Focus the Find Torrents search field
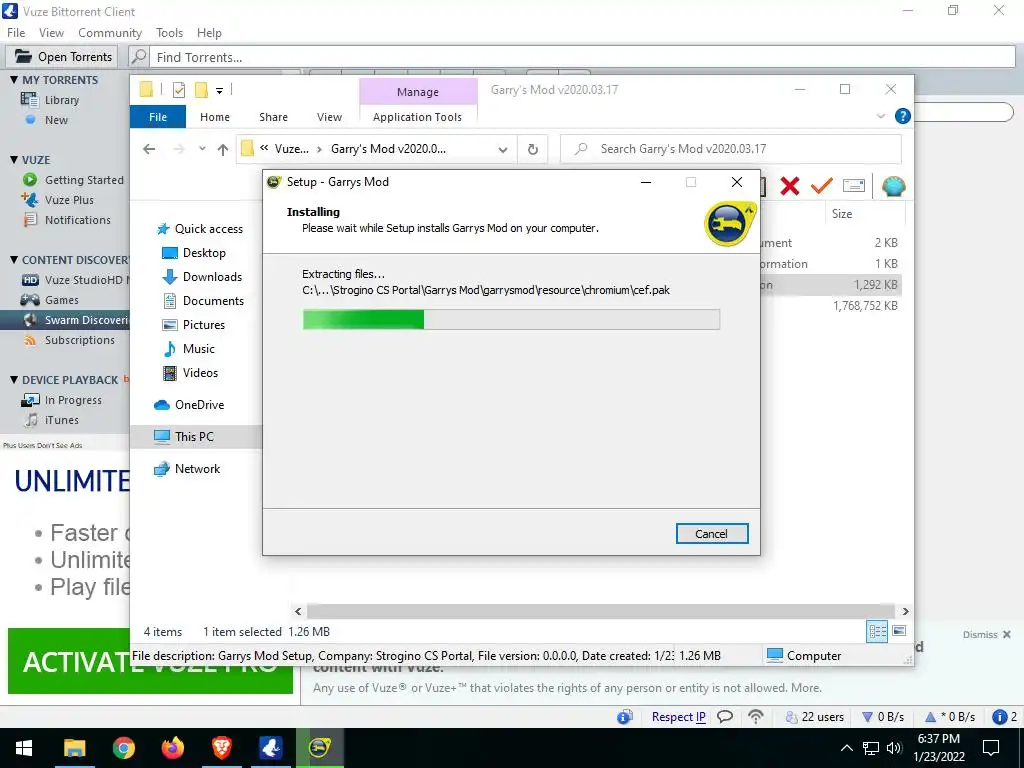Viewport: 1024px width, 768px height. point(581,57)
